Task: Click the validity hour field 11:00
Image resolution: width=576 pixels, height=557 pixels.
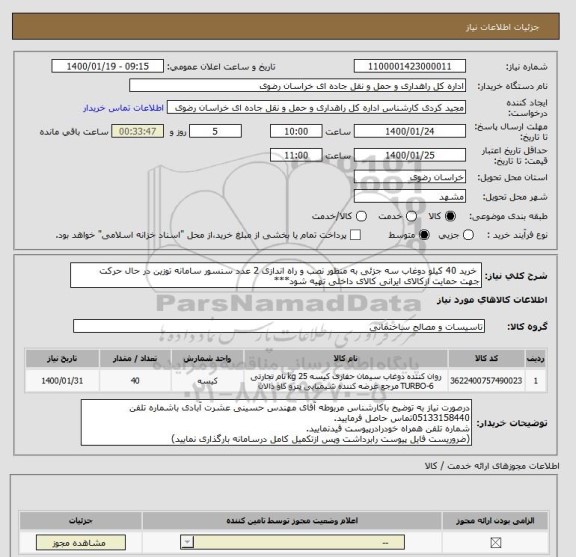Action: click(296, 155)
